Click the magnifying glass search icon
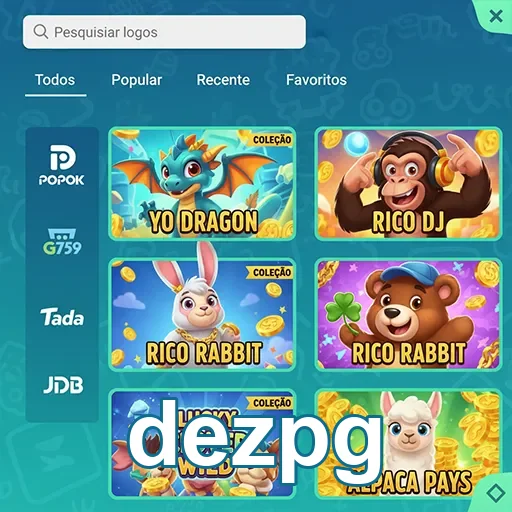The width and height of the screenshot is (512, 512). [41, 32]
